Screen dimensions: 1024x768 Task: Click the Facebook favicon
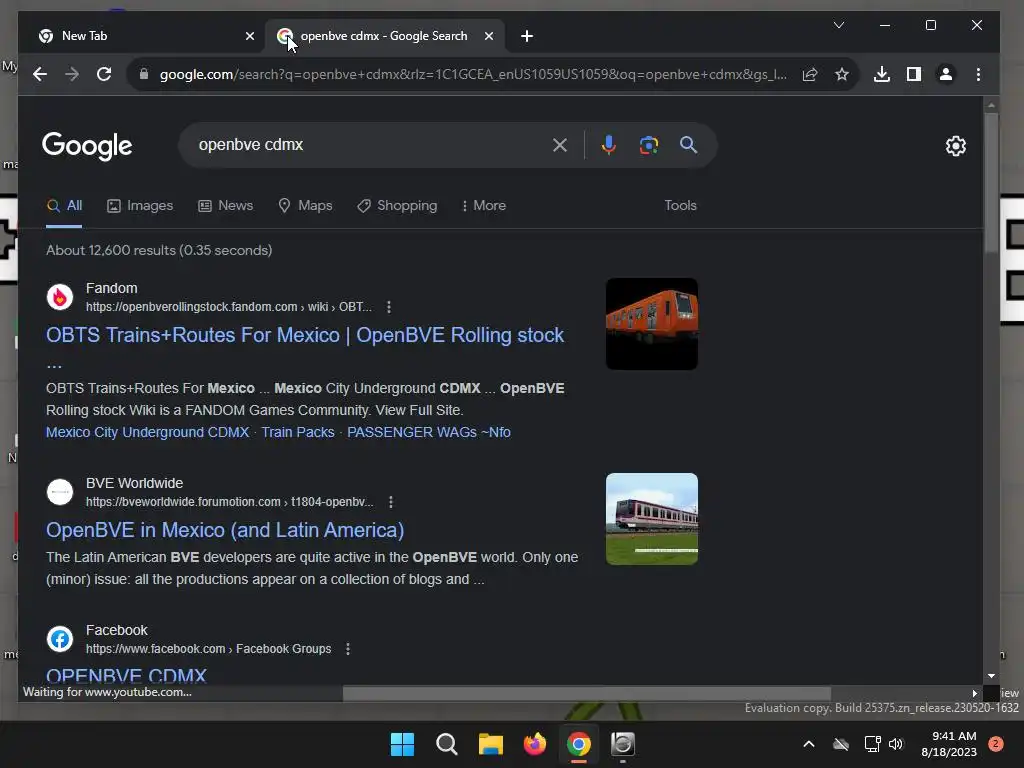[x=60, y=639]
